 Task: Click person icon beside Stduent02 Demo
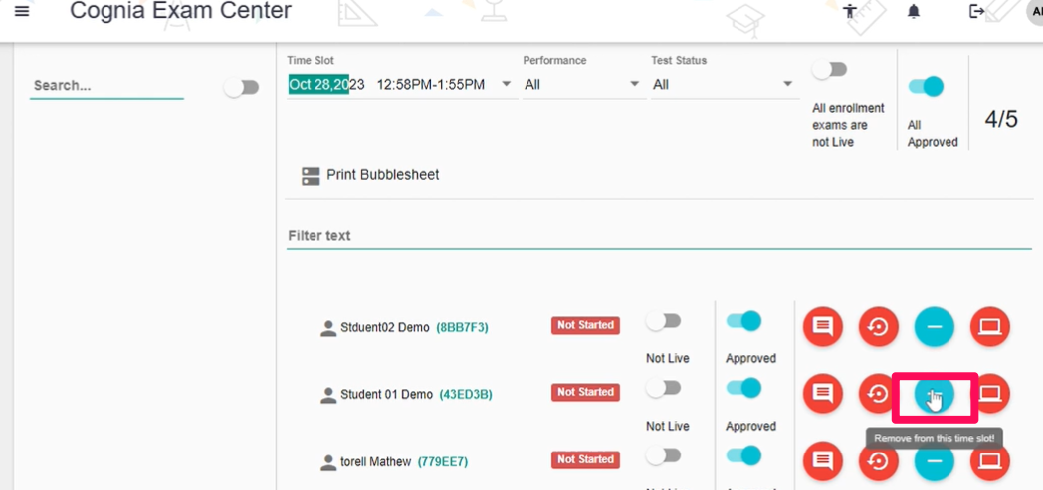tap(328, 328)
